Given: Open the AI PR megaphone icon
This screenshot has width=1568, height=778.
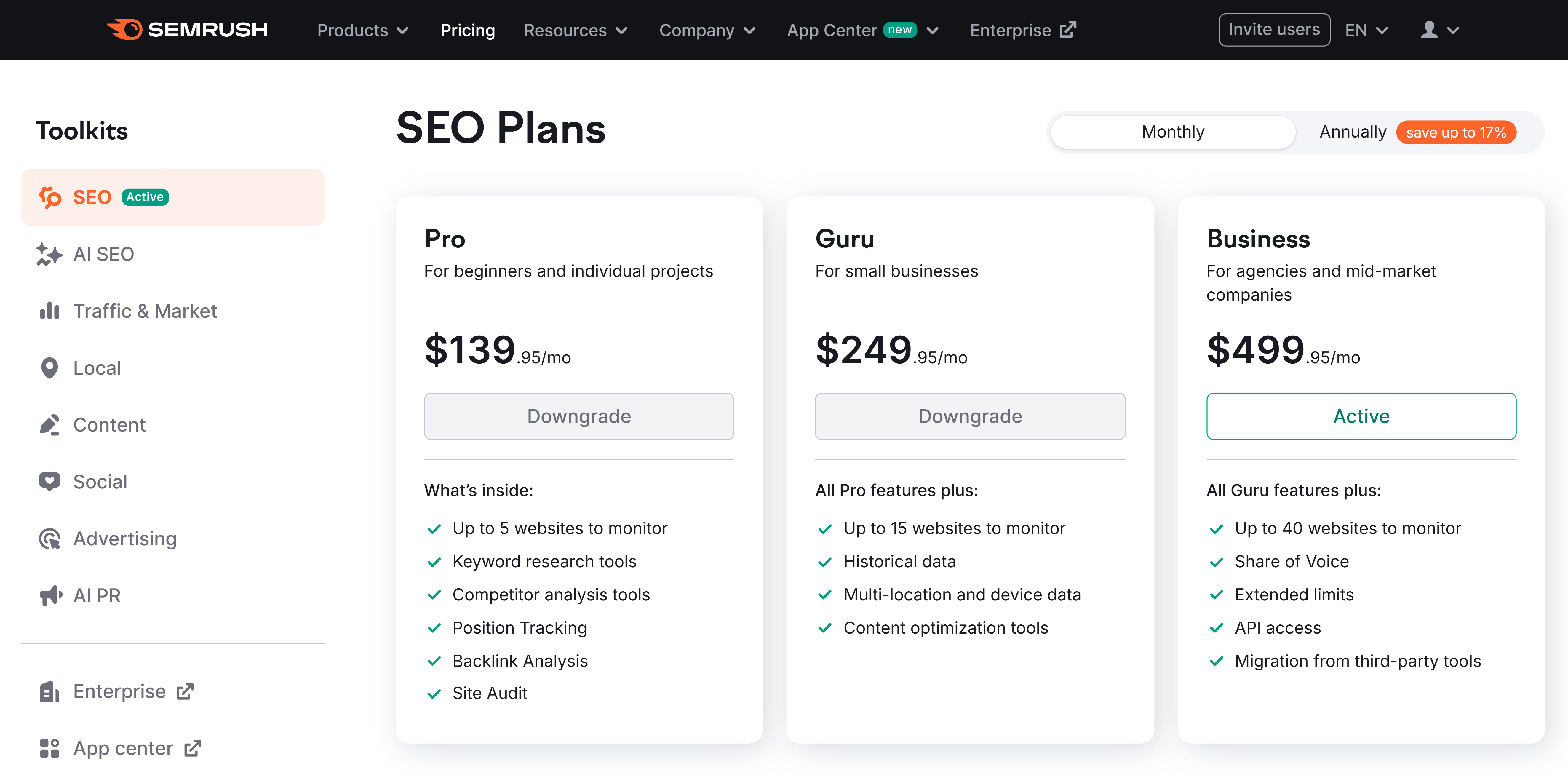Looking at the screenshot, I should pos(50,595).
